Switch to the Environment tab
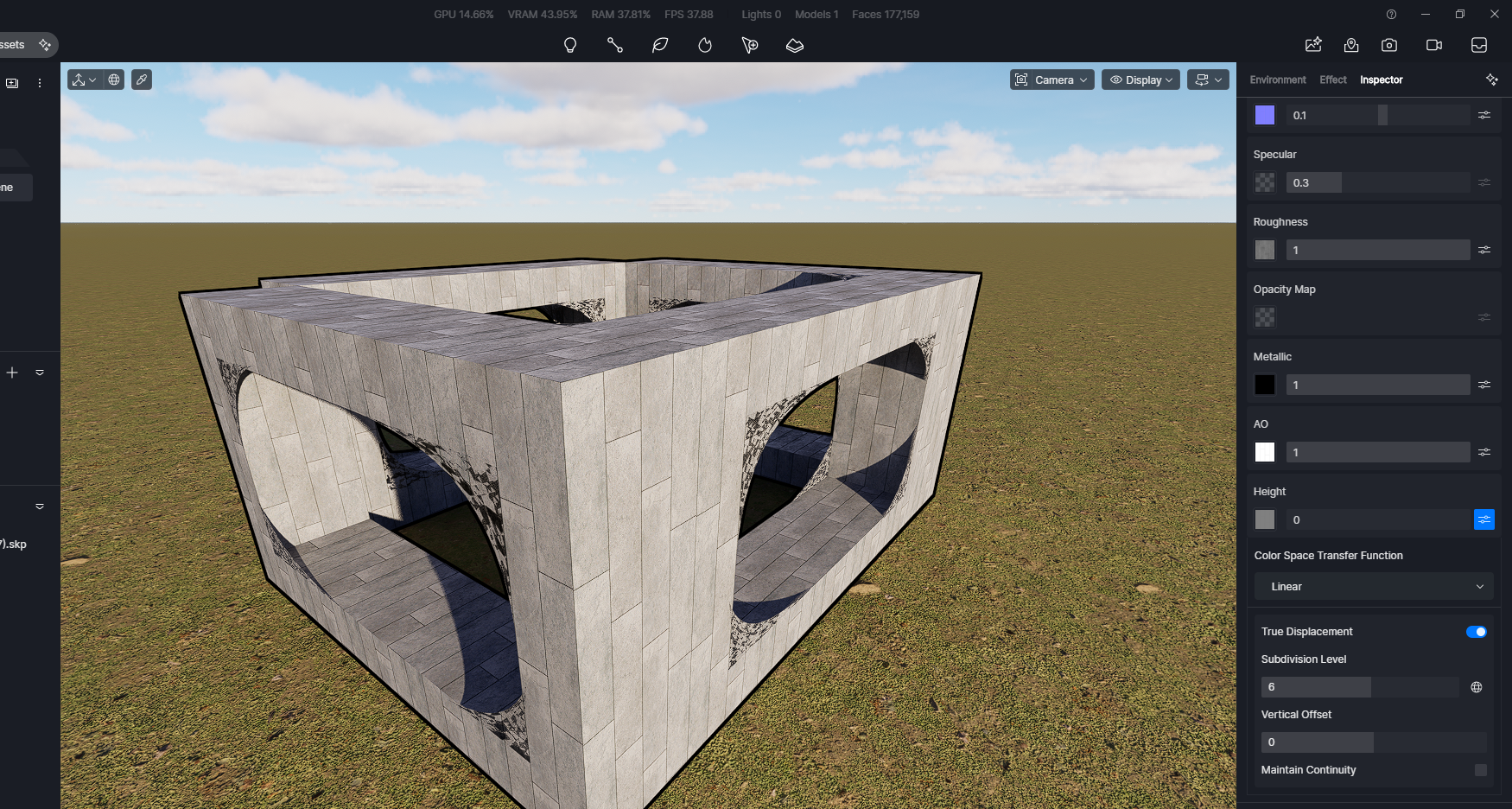The width and height of the screenshot is (1512, 809). point(1277,80)
